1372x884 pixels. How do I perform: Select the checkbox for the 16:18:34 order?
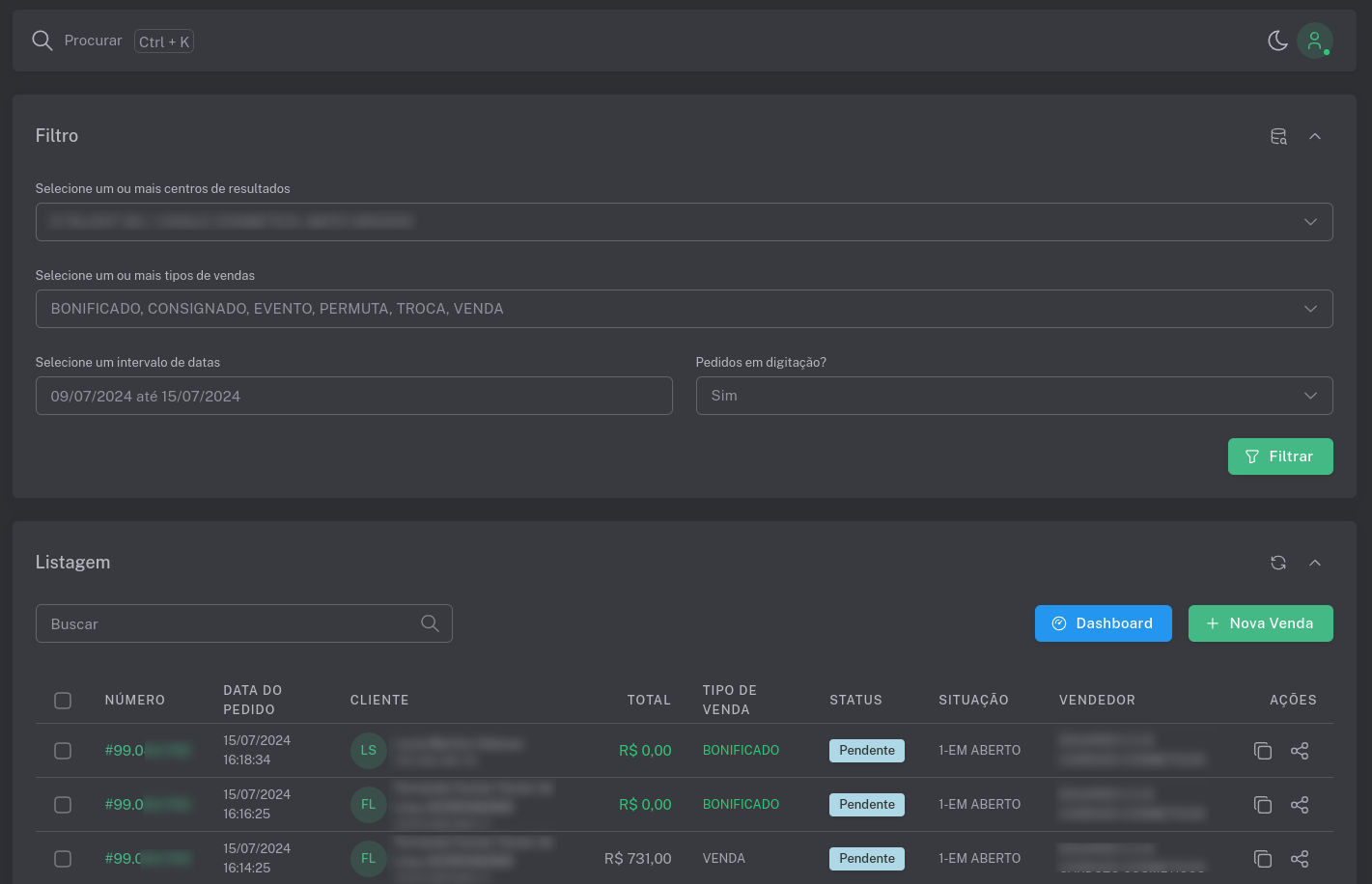[63, 751]
